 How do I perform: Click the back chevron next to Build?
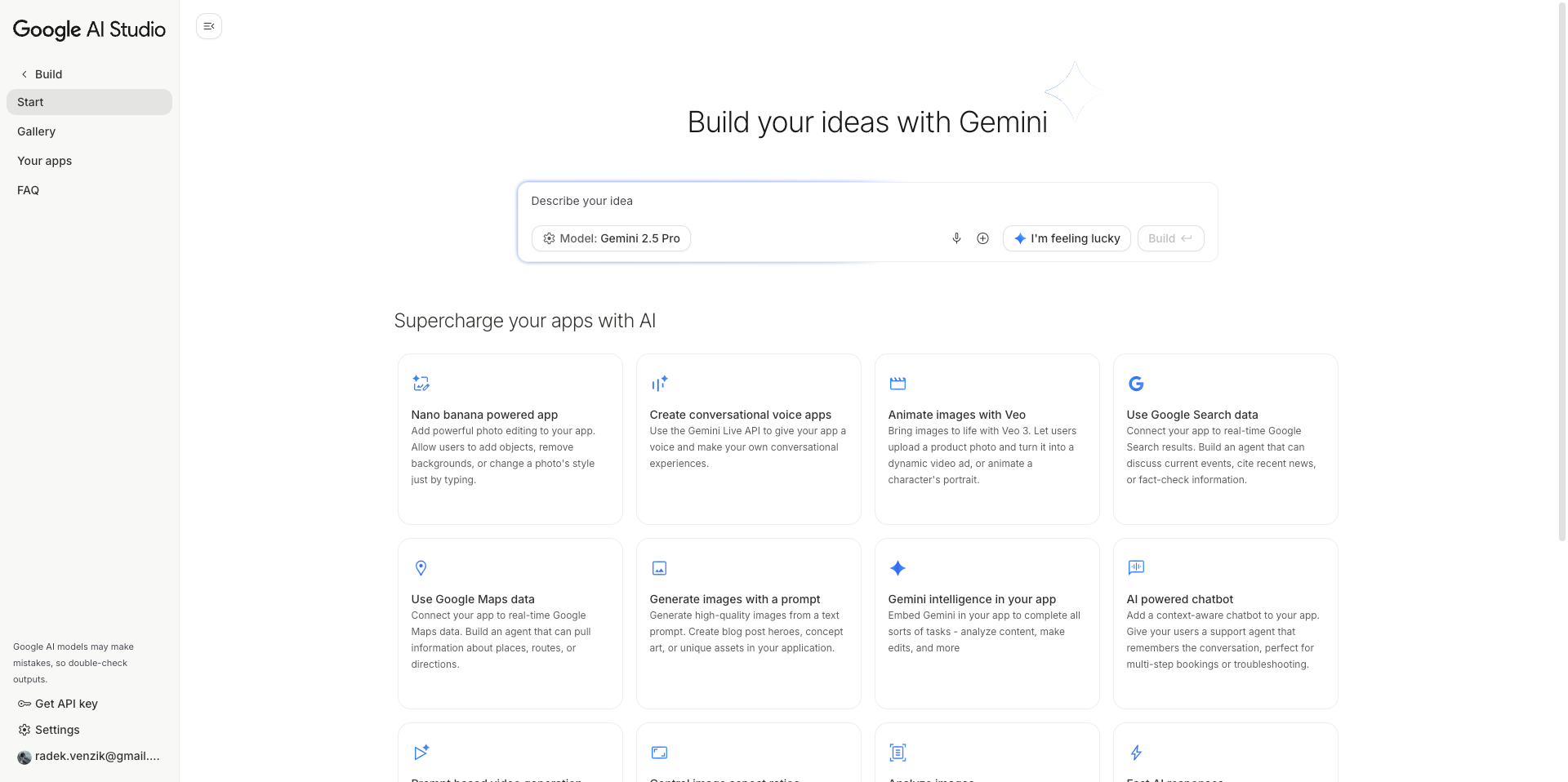(24, 73)
